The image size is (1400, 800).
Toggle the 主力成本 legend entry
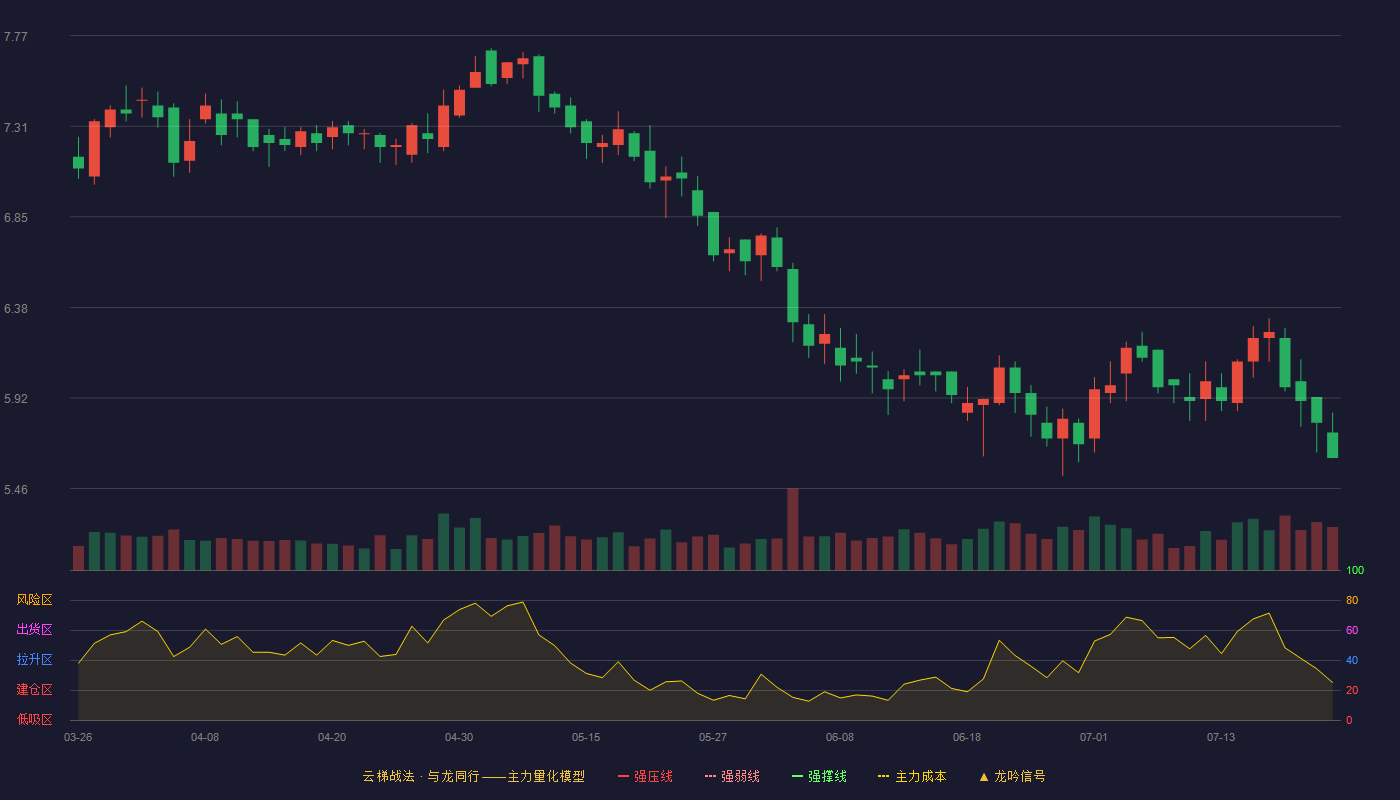(x=912, y=776)
